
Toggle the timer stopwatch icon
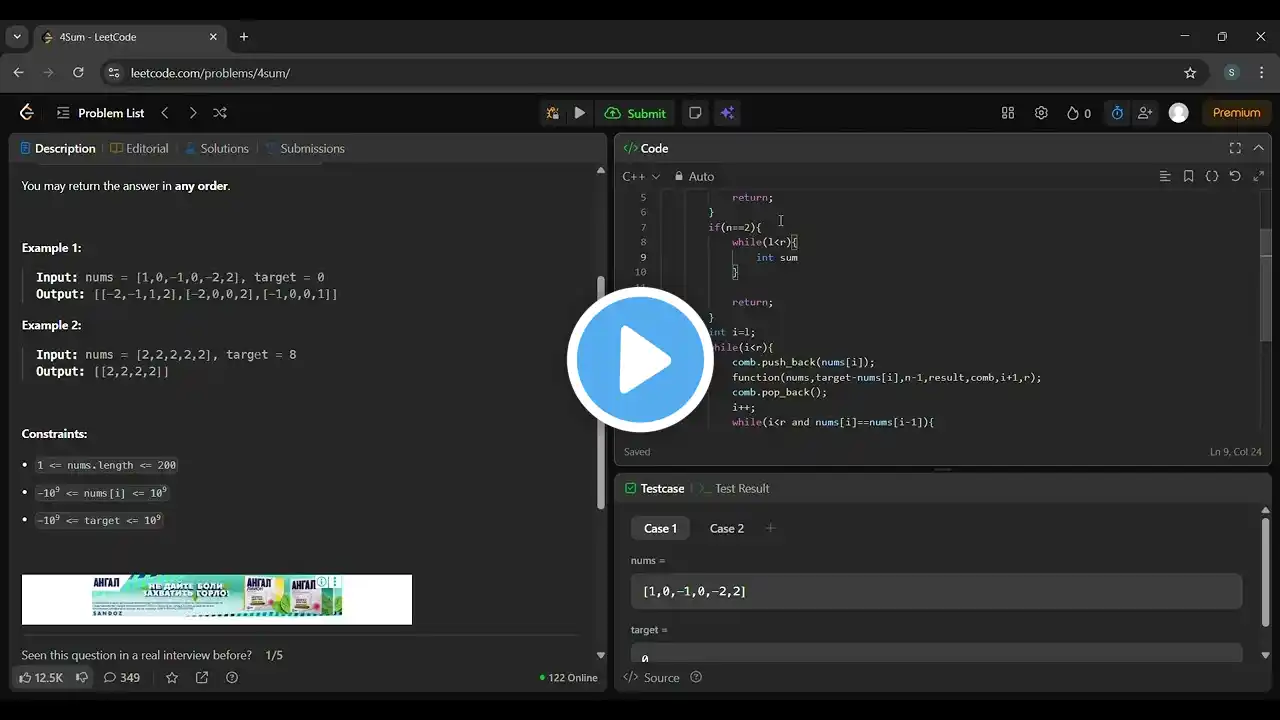pyautogui.click(x=1117, y=113)
